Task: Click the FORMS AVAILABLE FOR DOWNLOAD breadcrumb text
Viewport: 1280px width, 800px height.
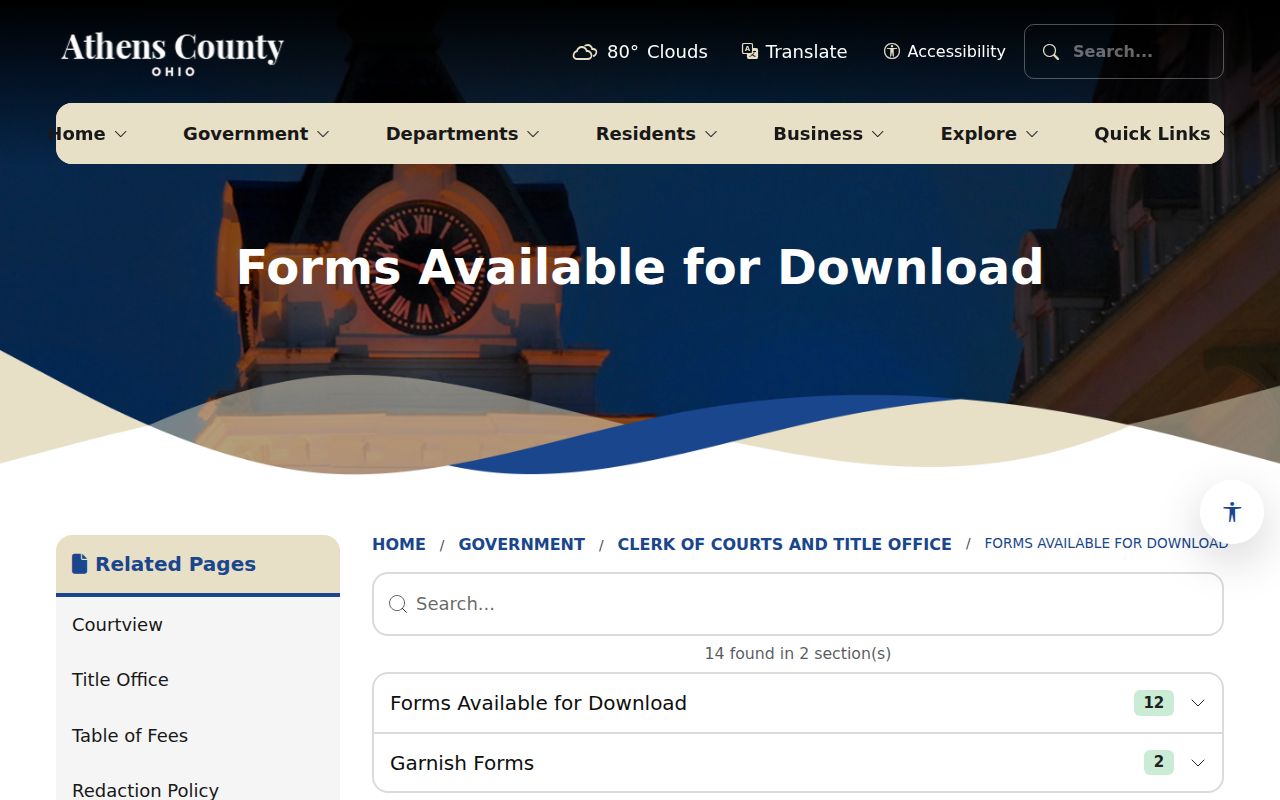Action: (1106, 543)
